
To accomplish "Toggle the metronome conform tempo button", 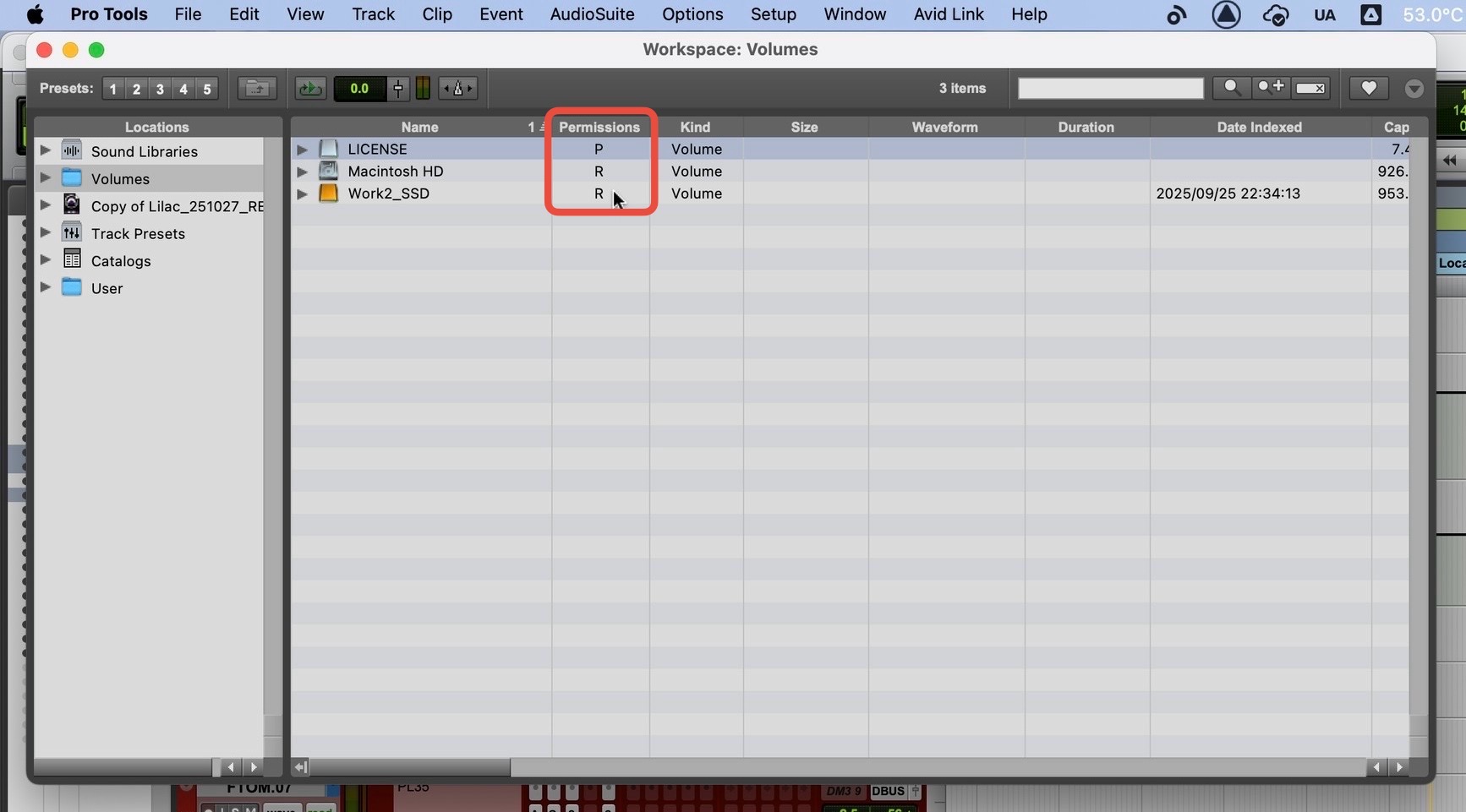I will [458, 88].
